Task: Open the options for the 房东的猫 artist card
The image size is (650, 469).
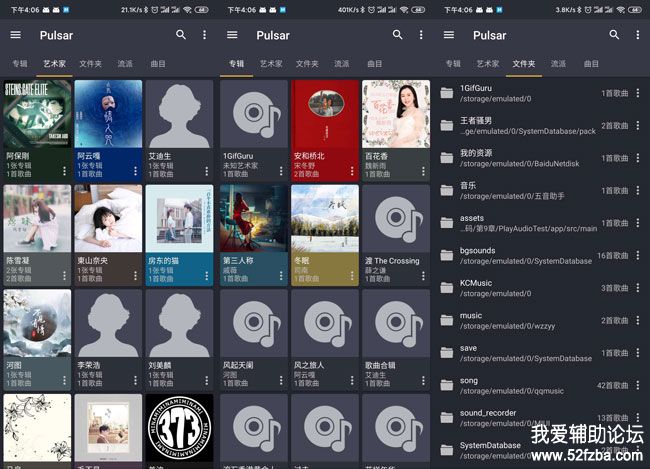Action: 207,275
